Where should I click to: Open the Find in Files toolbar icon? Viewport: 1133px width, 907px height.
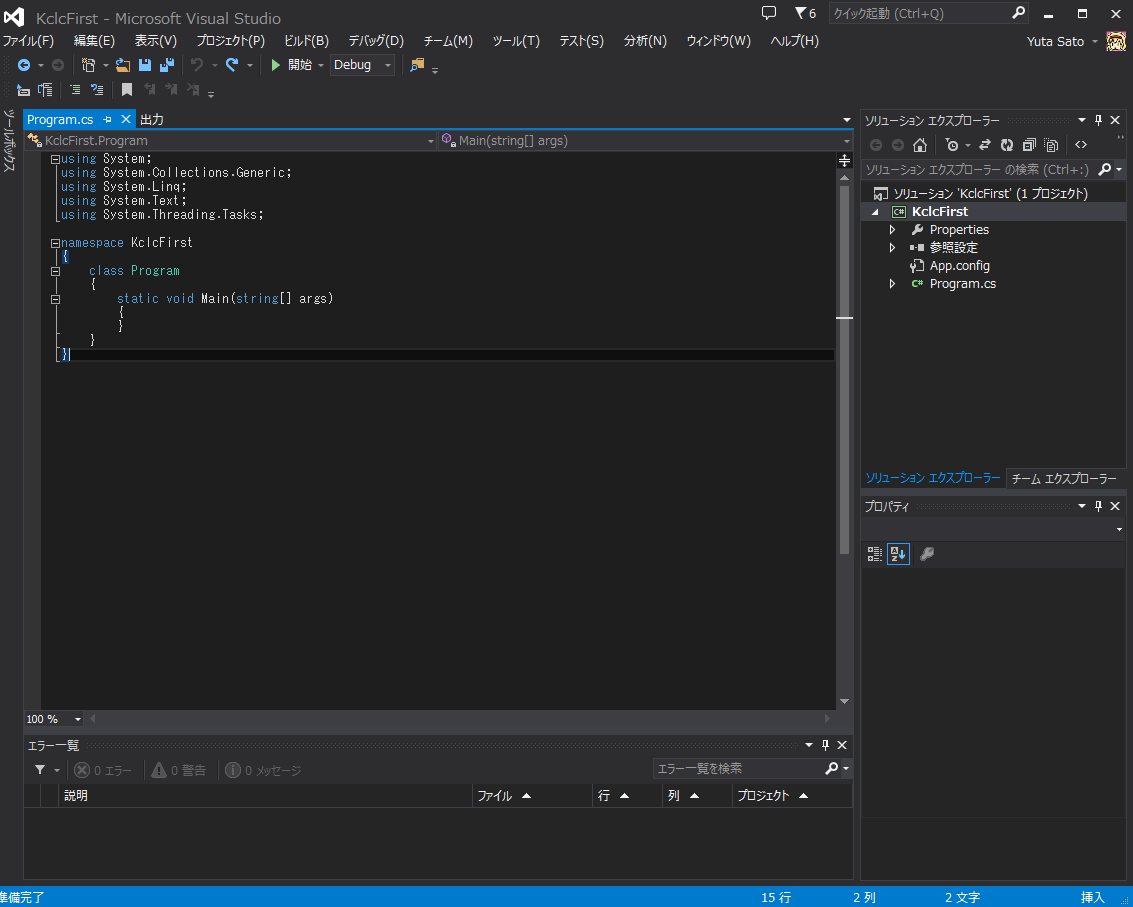pyautogui.click(x=417, y=65)
